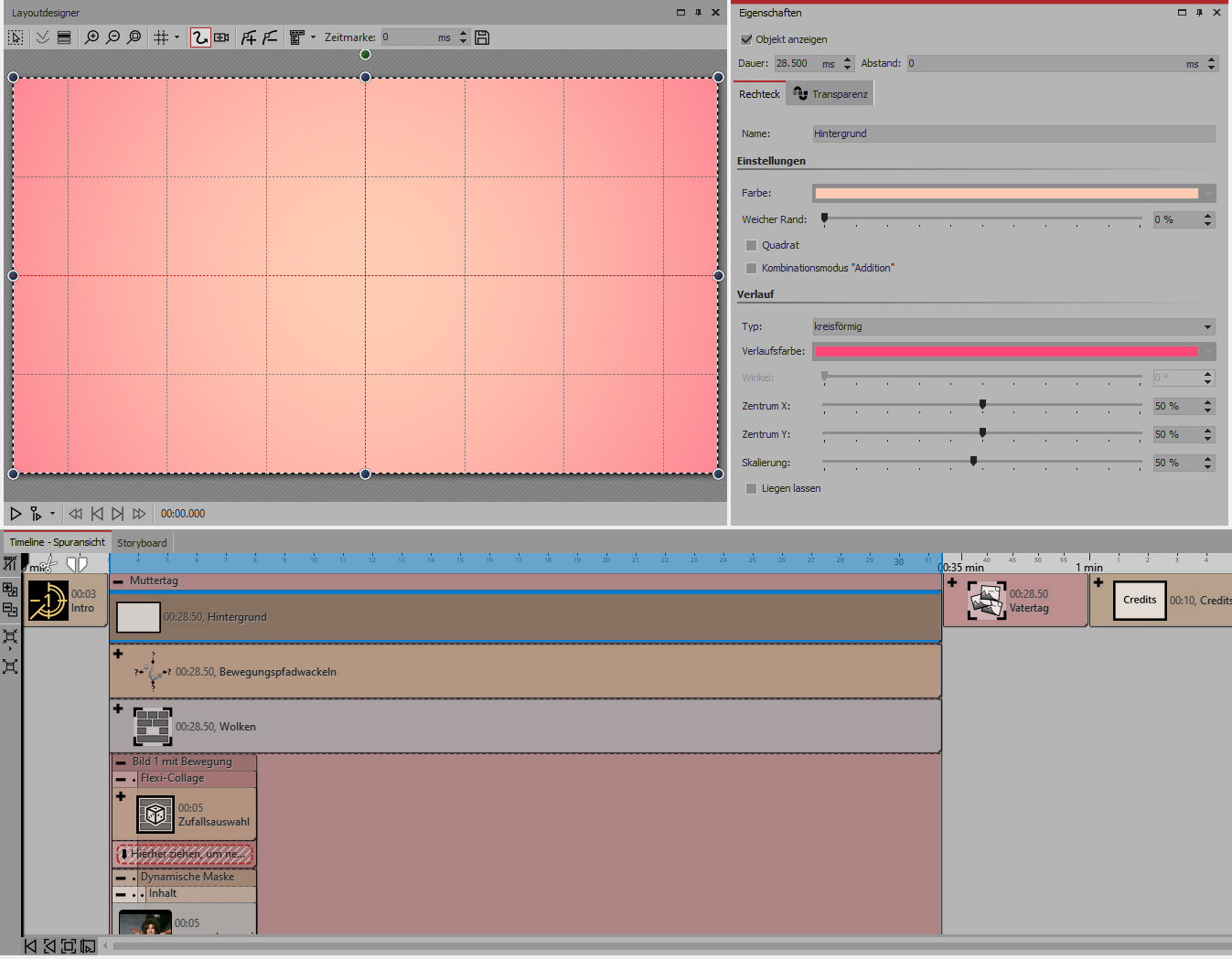The image size is (1232, 959).
Task: Switch to the Storyboard tab
Action: coord(142,543)
